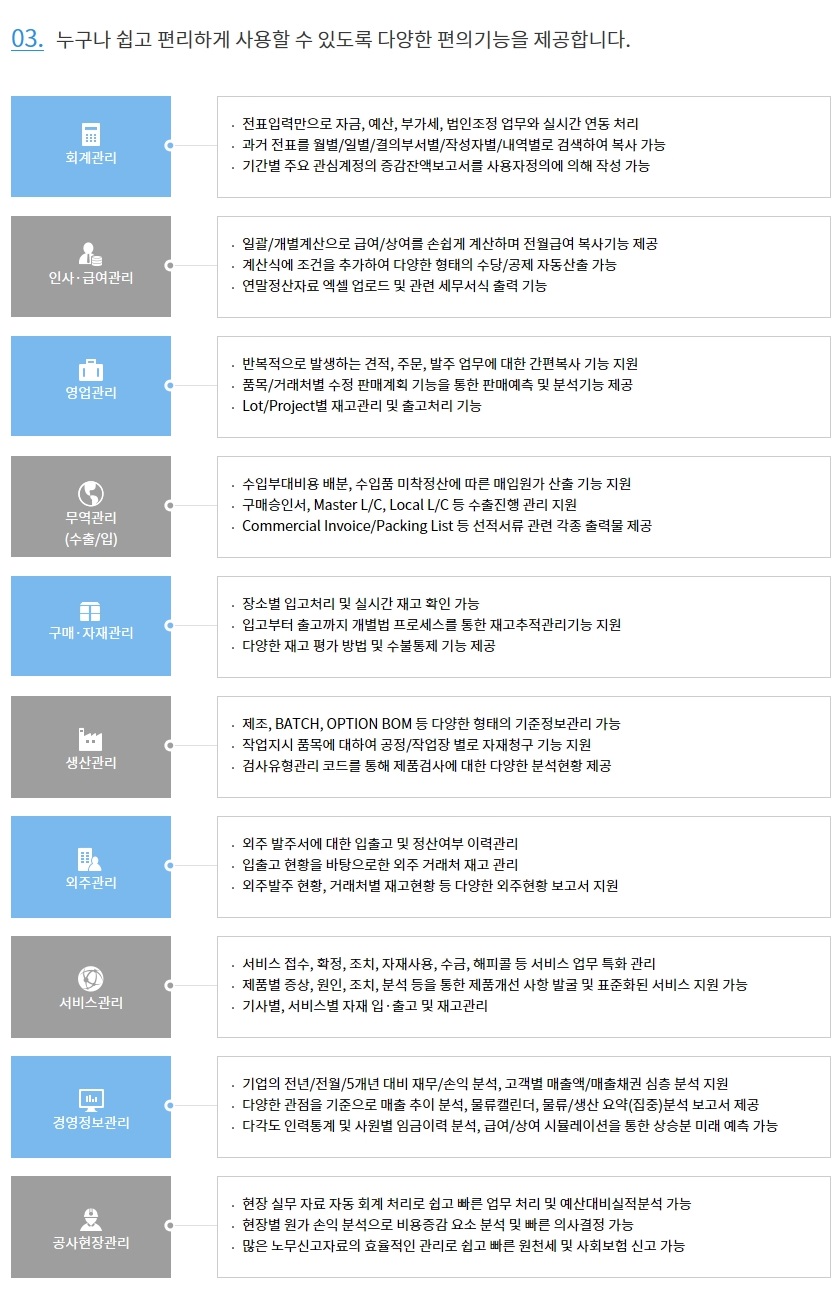This screenshot has height=1306, width=838.
Task: Click the factory icon for 생산관리
Action: 91,739
